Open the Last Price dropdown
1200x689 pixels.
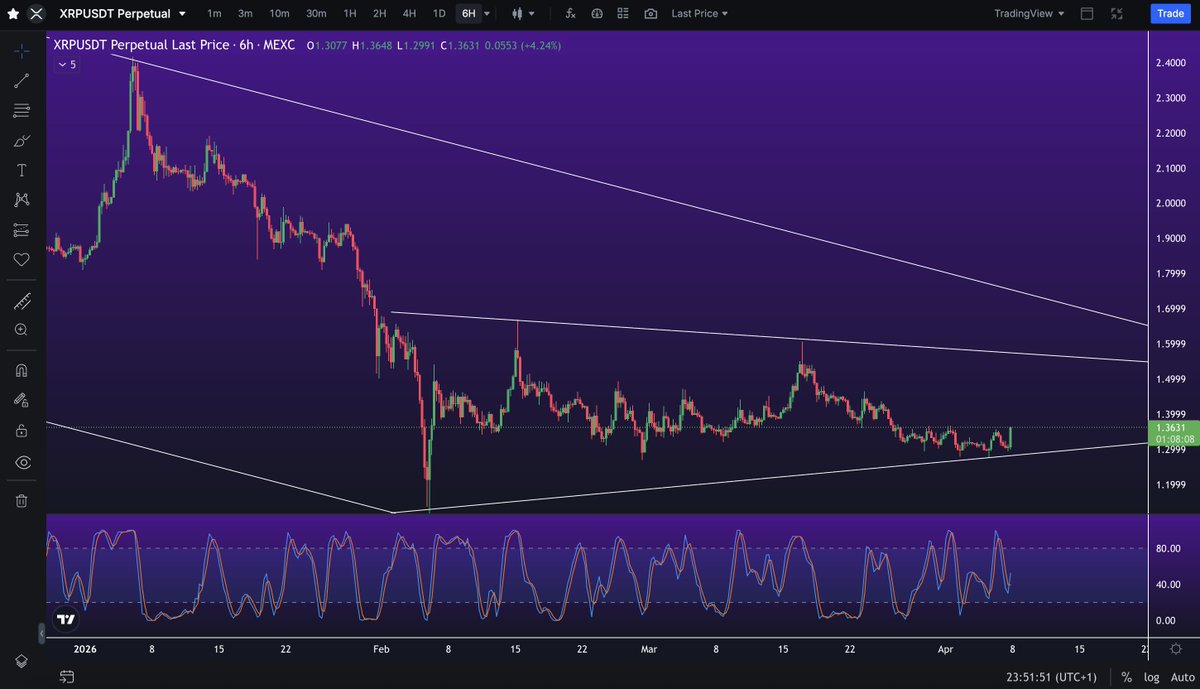coord(699,14)
